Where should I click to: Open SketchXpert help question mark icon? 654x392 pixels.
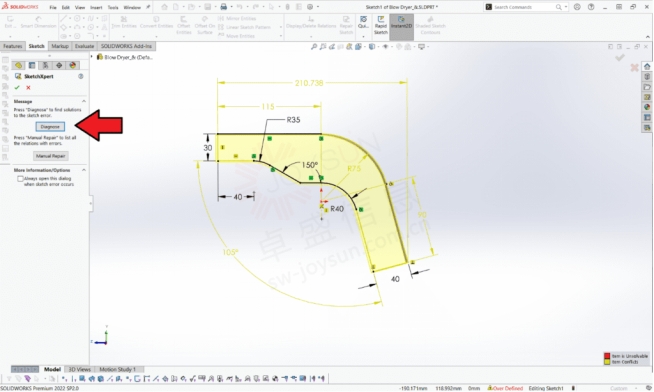(x=81, y=76)
